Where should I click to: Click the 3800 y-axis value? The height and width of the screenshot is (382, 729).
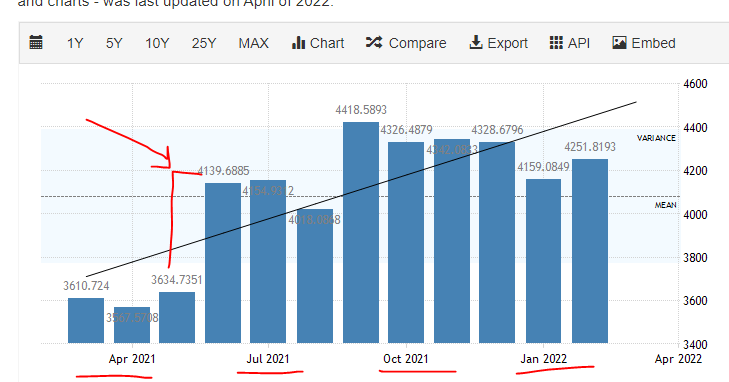(x=695, y=257)
